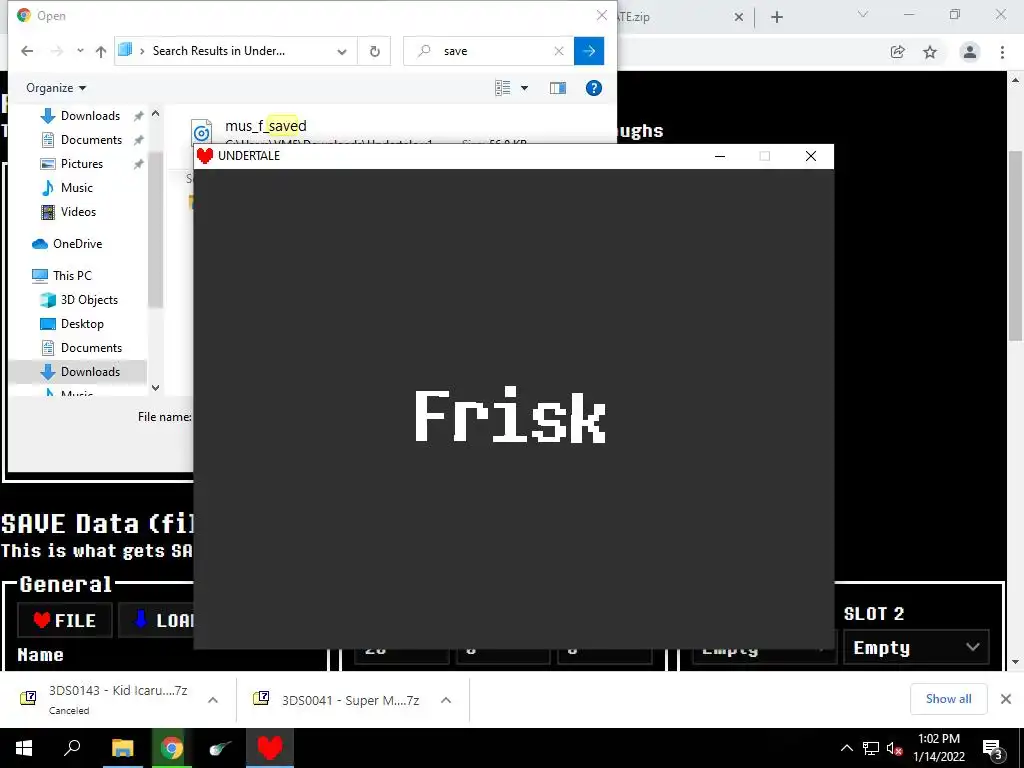The width and height of the screenshot is (1024, 768).
Task: Open the Organize menu
Action: click(56, 88)
